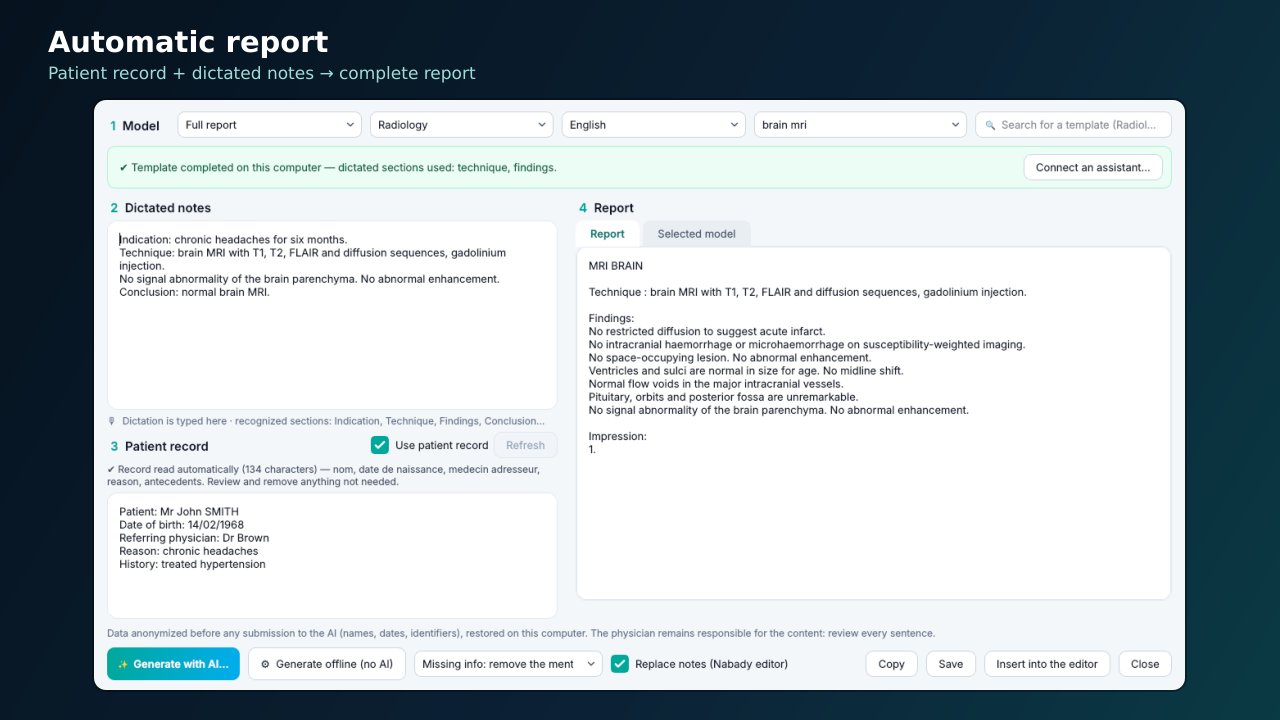
Task: Click the 'Findings:' line in the report
Action: [x=612, y=318]
